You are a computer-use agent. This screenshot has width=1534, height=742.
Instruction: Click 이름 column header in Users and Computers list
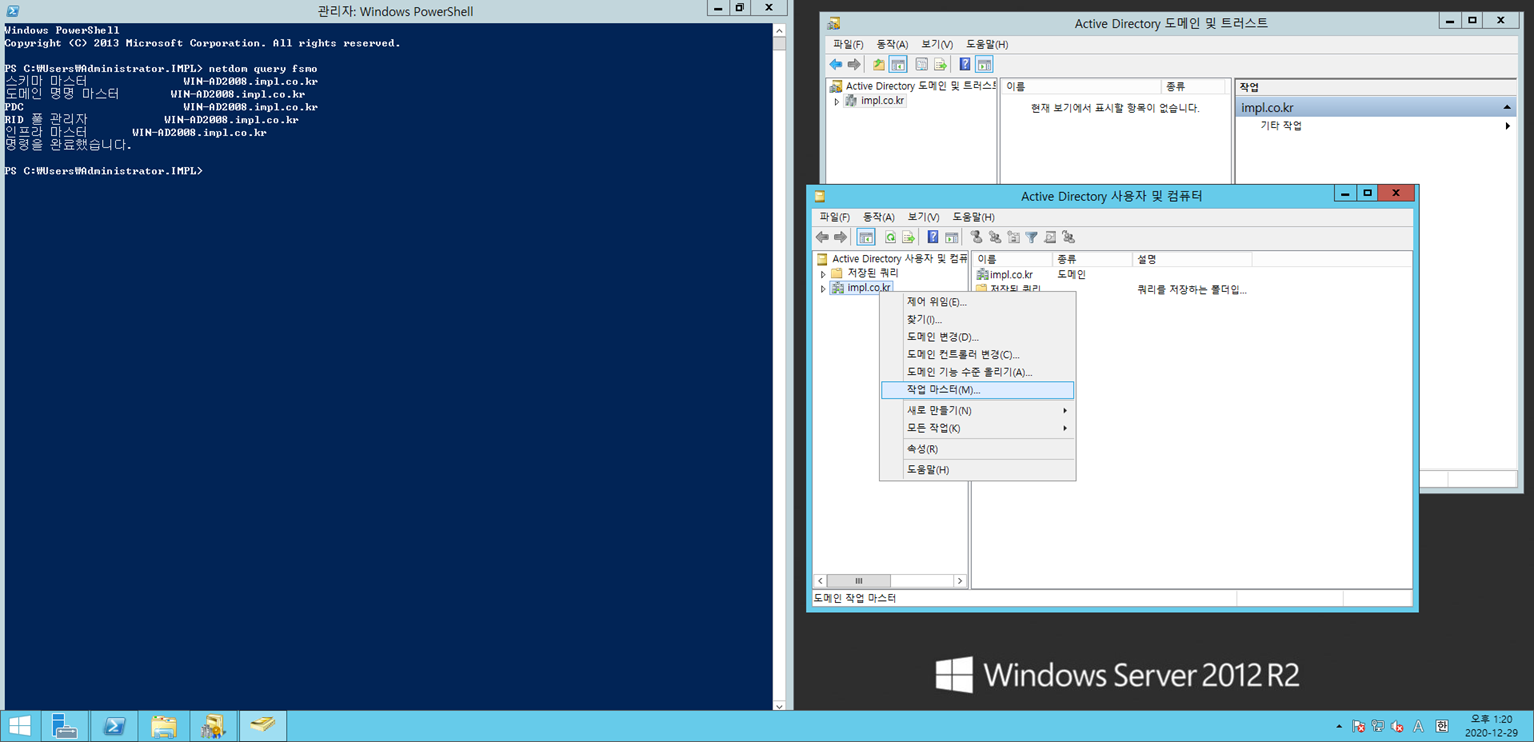tap(1012, 259)
